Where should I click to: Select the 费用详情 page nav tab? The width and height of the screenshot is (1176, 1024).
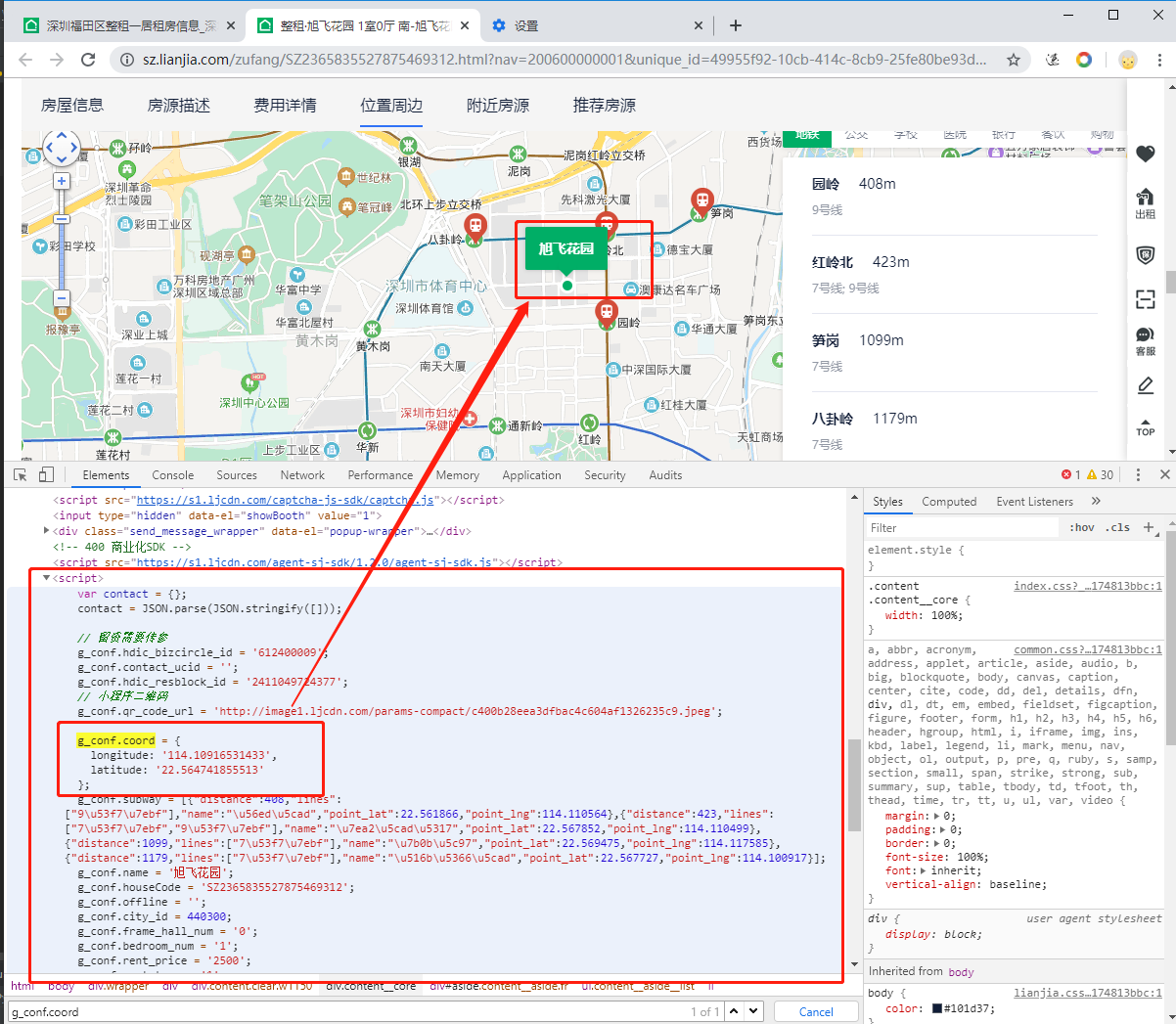pos(285,105)
